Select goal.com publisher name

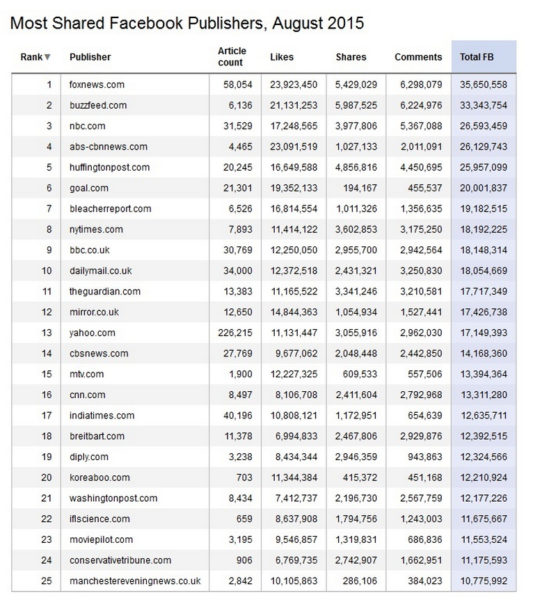tap(89, 188)
